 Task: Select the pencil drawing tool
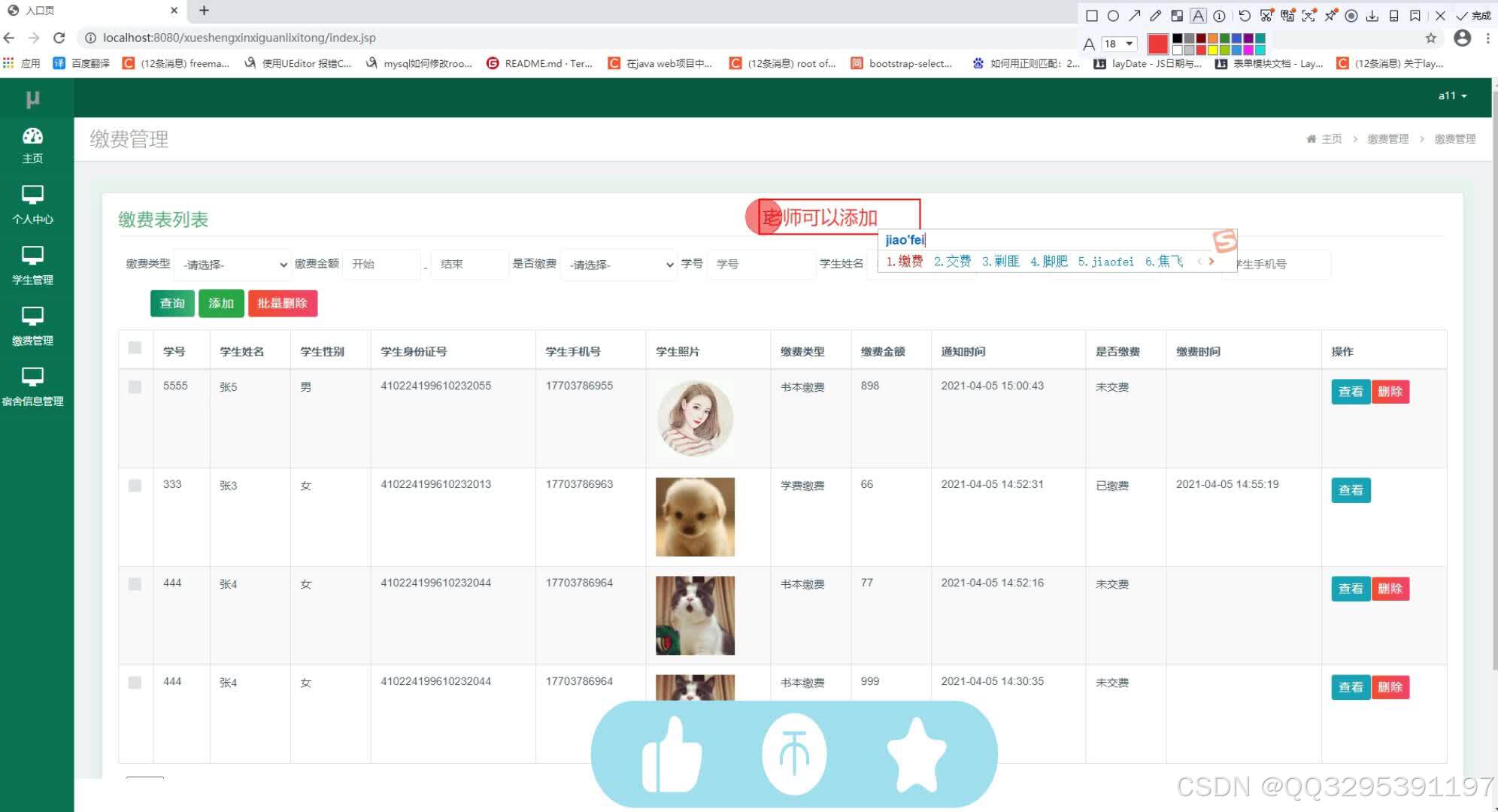pyautogui.click(x=1156, y=16)
